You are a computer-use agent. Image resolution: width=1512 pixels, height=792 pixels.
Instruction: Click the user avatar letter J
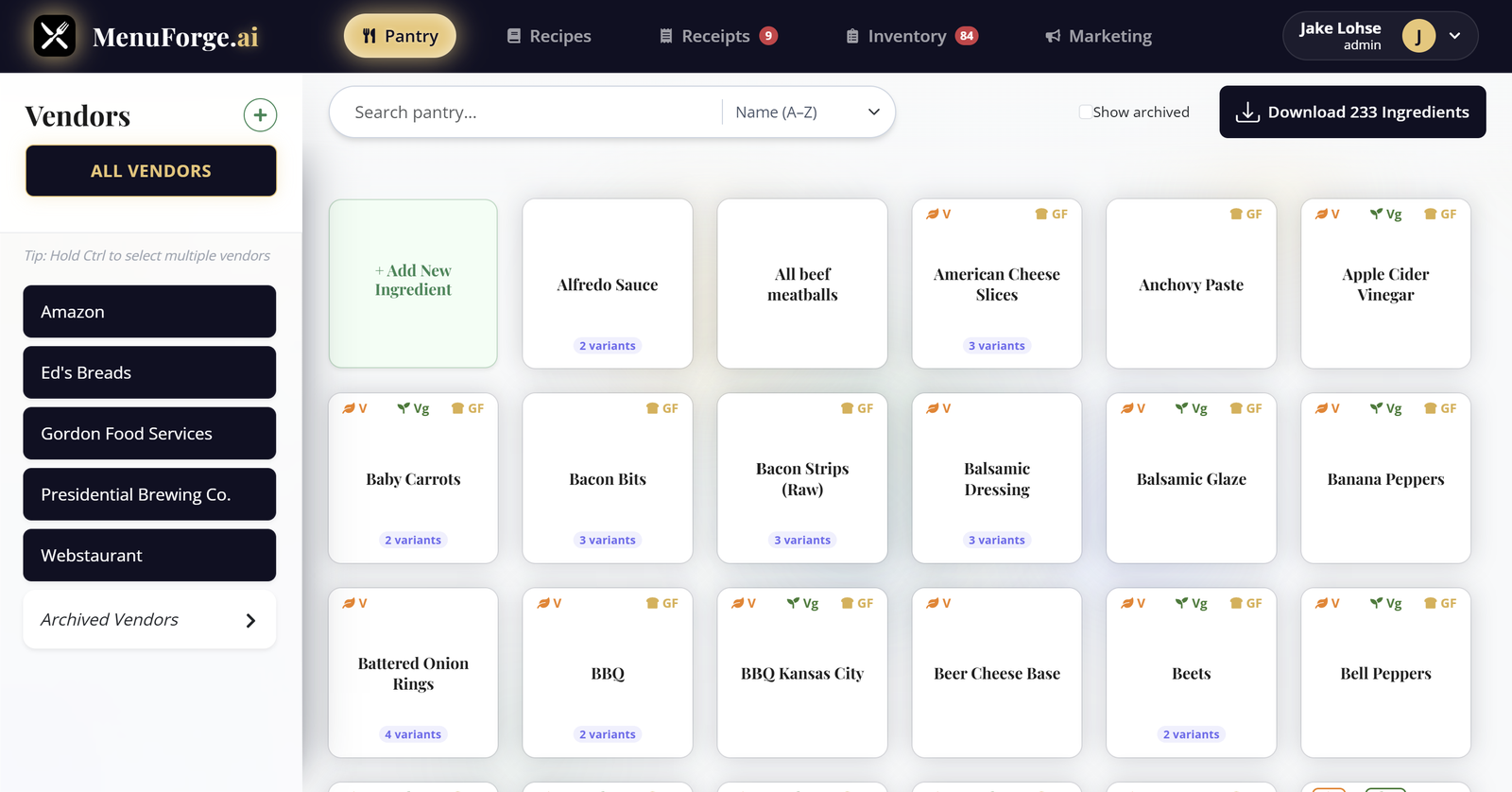click(x=1418, y=36)
